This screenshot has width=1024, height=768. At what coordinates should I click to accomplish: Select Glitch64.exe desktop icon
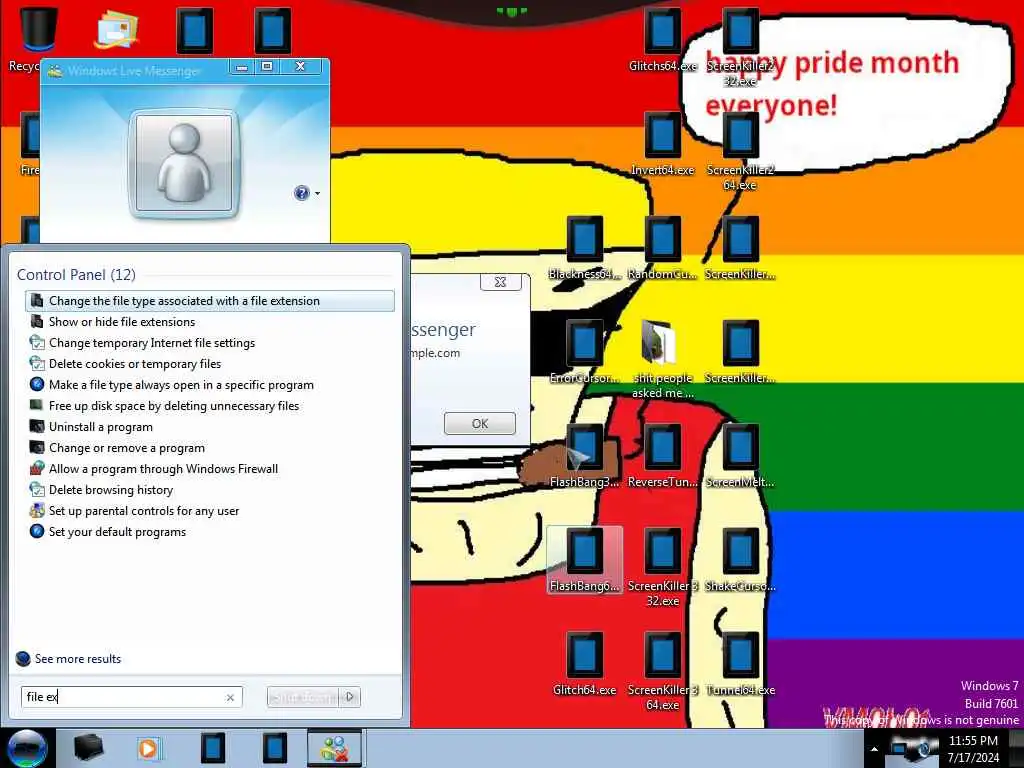584,664
